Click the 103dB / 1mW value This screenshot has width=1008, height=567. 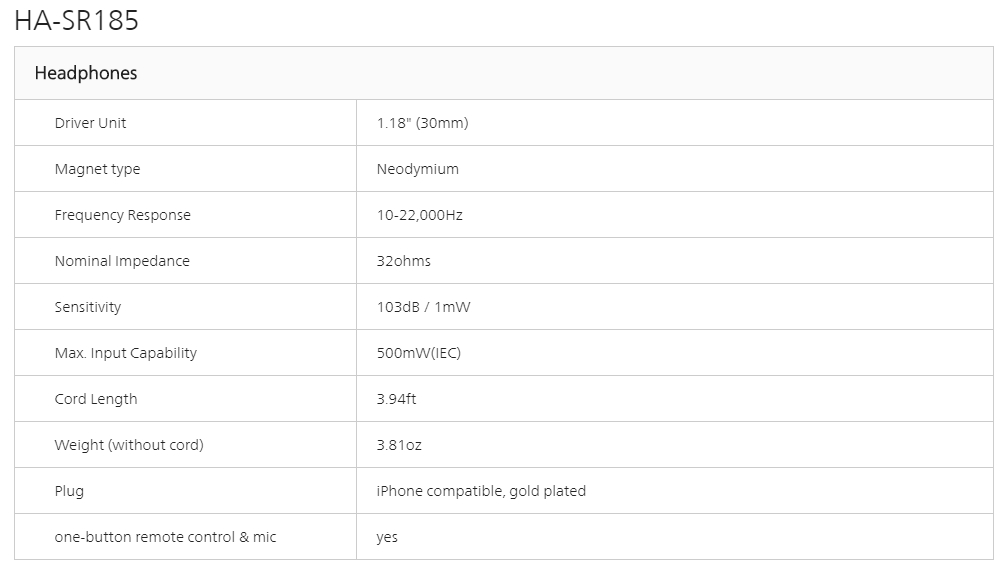[x=423, y=307]
